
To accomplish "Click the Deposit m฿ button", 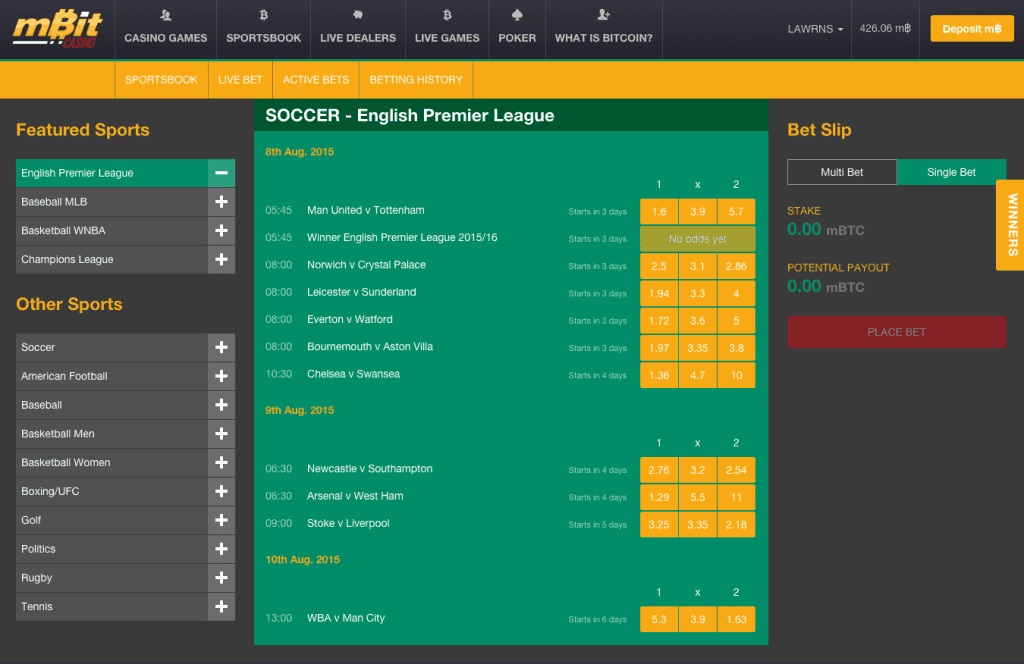I will coord(971,29).
